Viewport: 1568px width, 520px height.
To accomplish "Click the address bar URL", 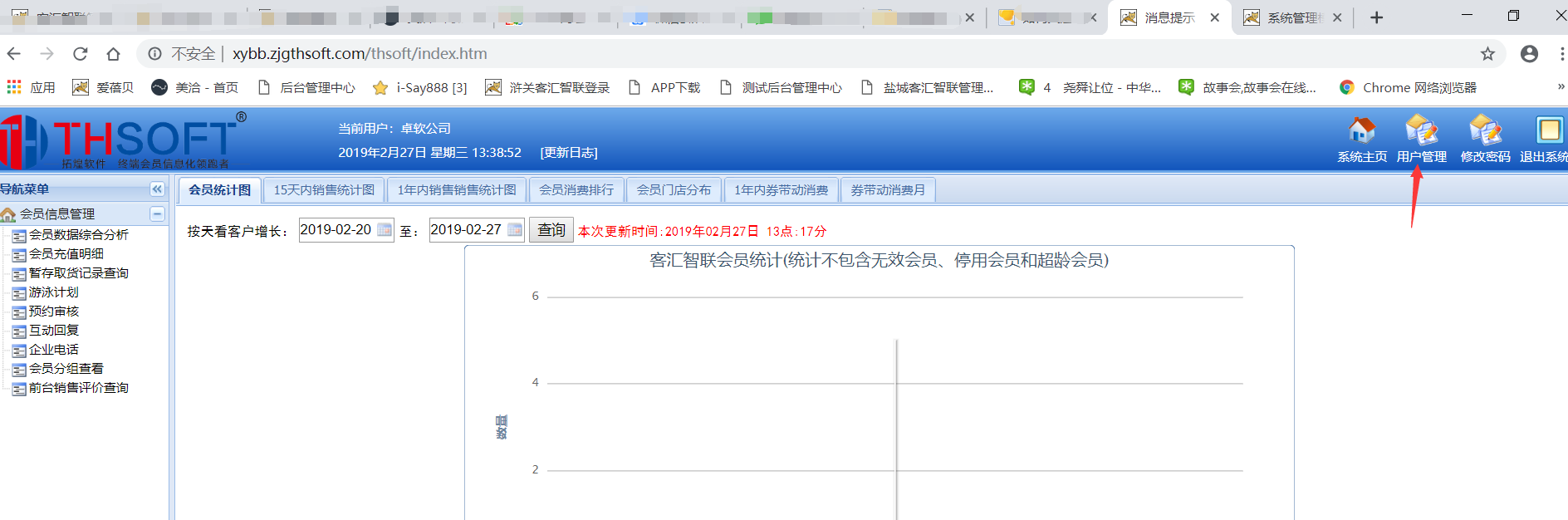I will pos(360,54).
